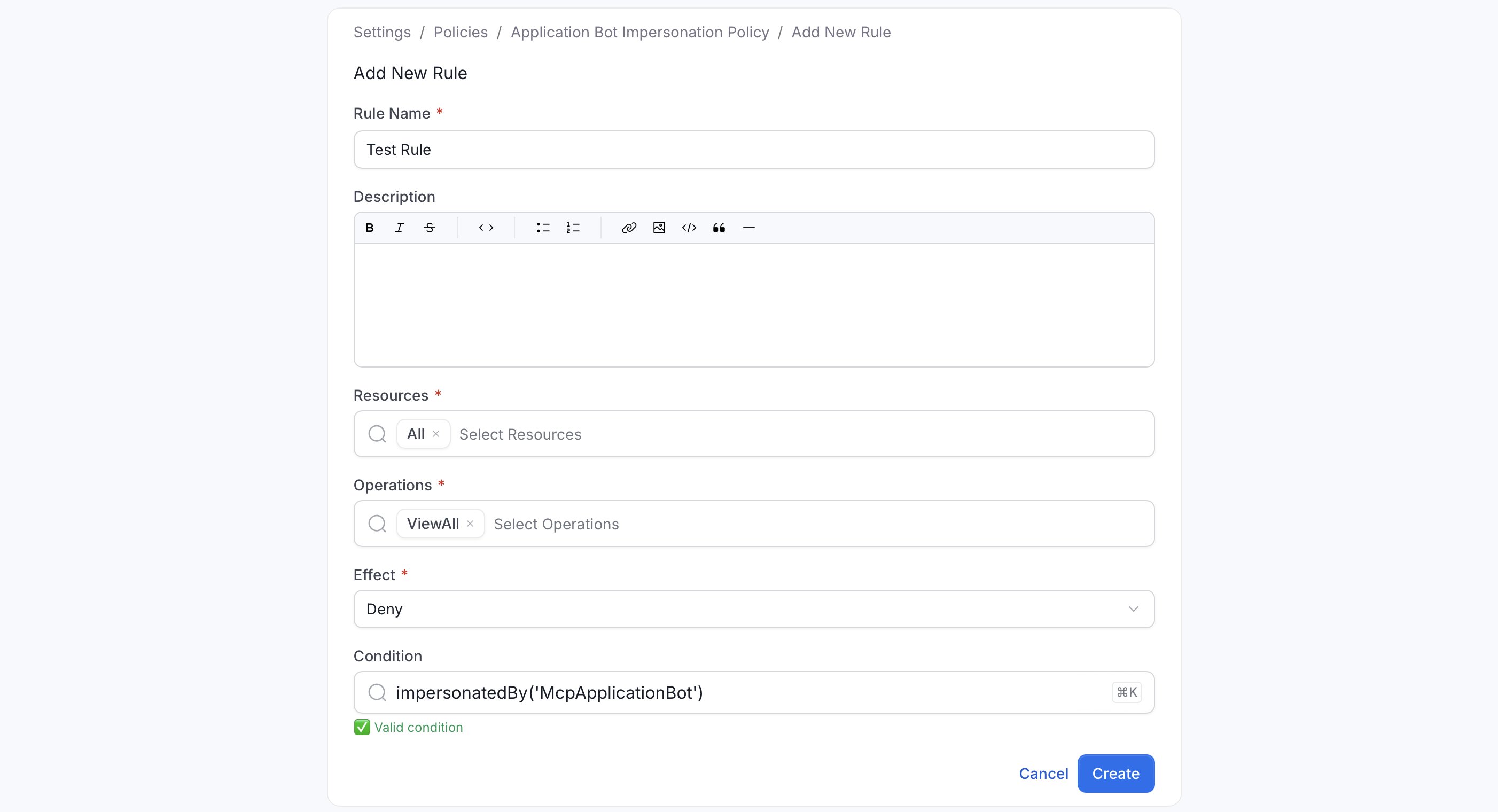
Task: Click the Create button
Action: pyautogui.click(x=1115, y=774)
